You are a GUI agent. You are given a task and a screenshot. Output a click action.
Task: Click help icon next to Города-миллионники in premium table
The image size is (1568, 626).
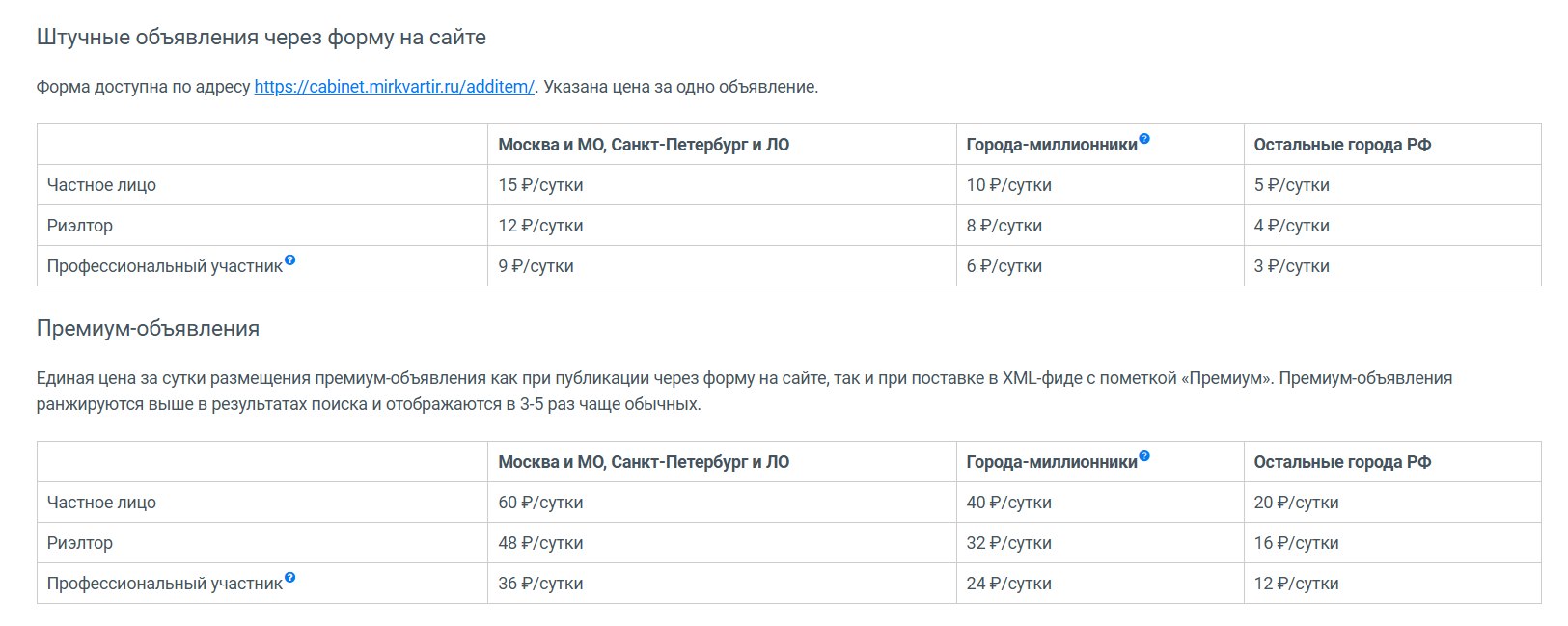[1144, 456]
